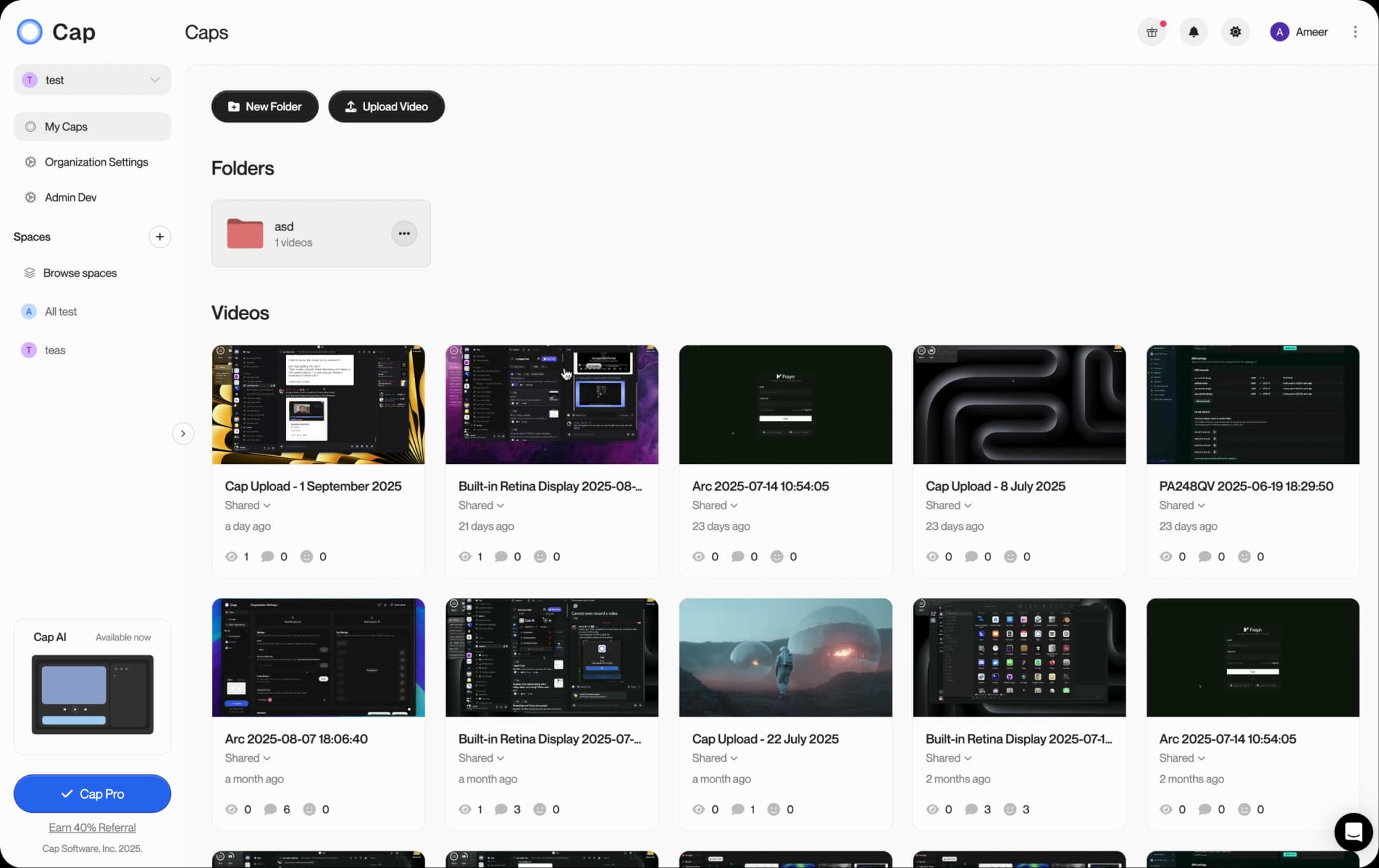This screenshot has height=868, width=1379.
Task: Open the support chat bubble
Action: click(1353, 832)
